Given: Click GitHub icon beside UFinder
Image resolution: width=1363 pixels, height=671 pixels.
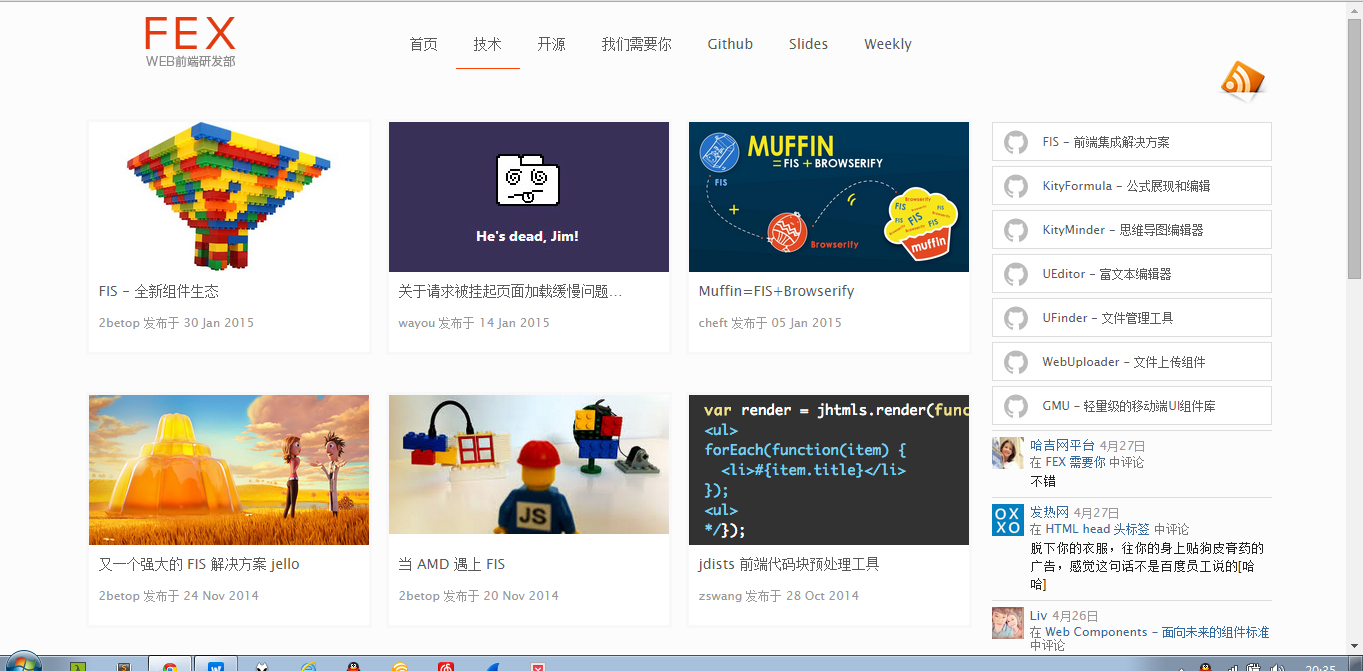Looking at the screenshot, I should point(1016,318).
